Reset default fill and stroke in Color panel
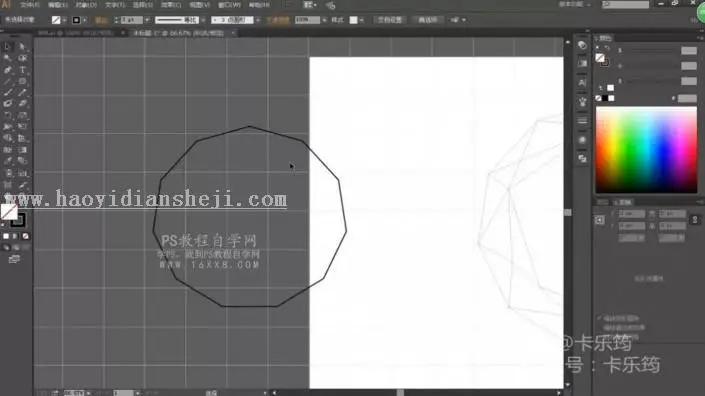The image size is (705, 396). point(598,47)
